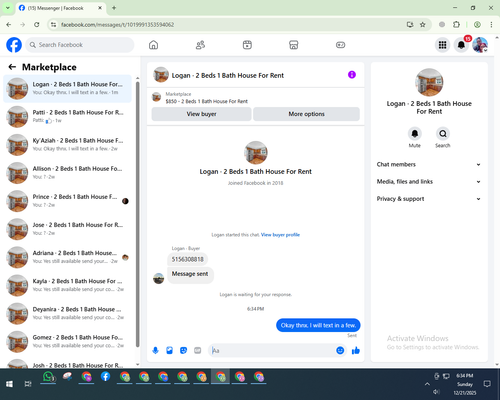Send a thumbs-up like
The image size is (500, 400).
coord(356,350)
